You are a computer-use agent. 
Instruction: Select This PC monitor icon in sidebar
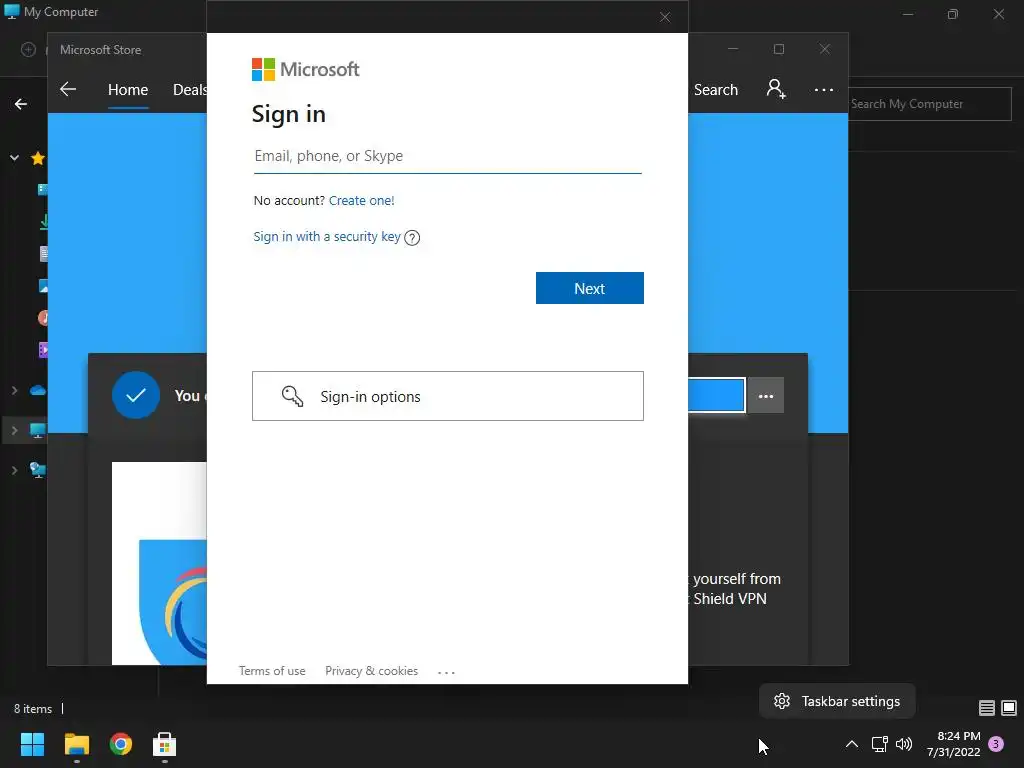38,430
